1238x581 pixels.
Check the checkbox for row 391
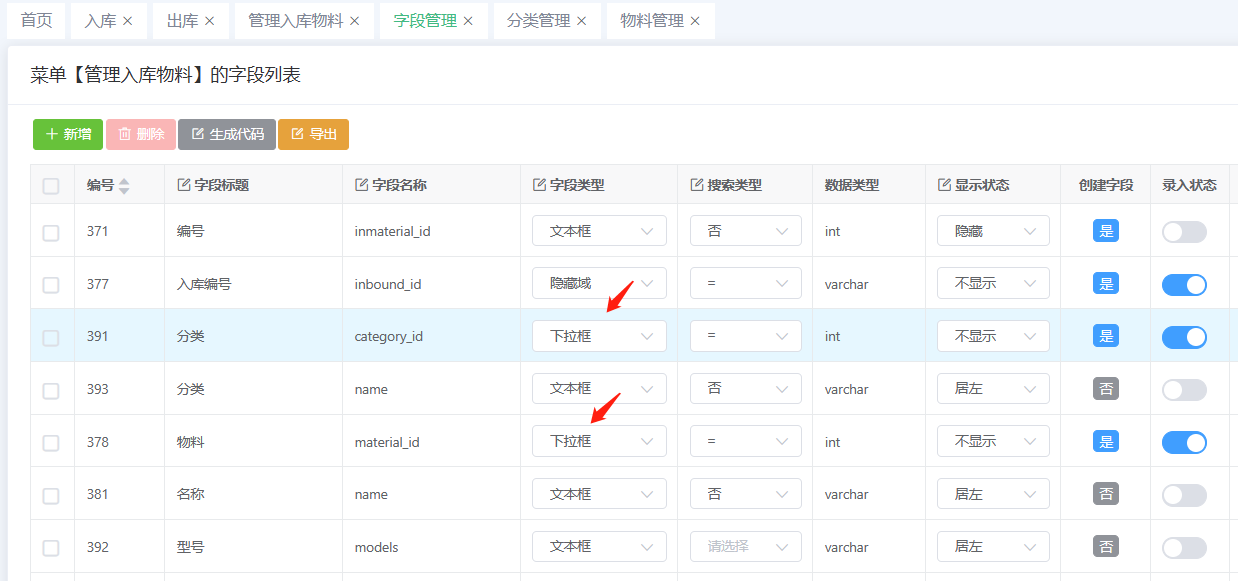coord(51,338)
